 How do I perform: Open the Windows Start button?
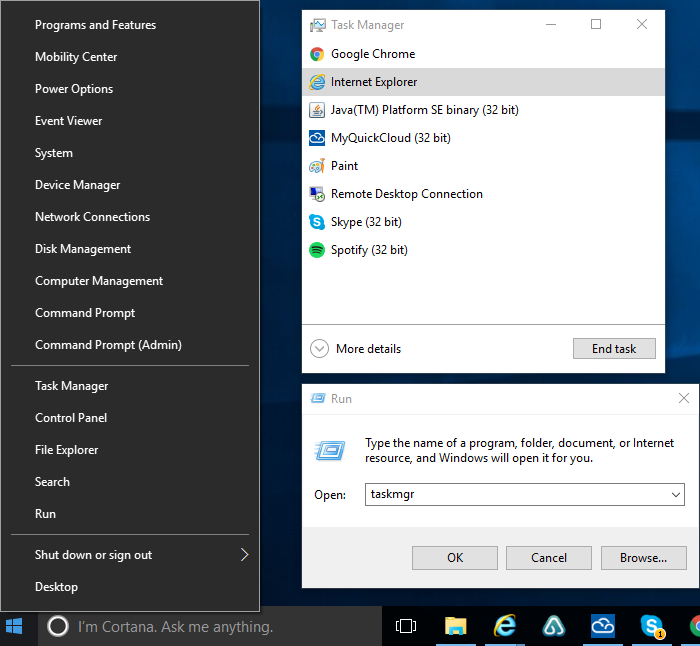[x=14, y=626]
